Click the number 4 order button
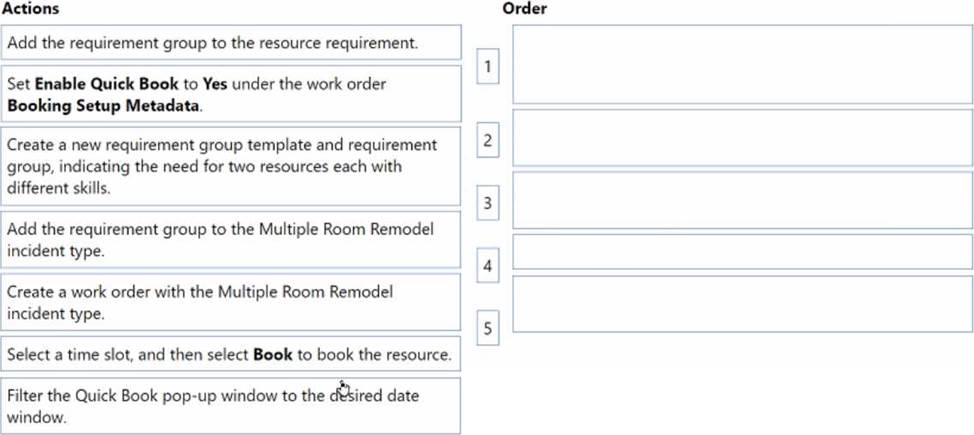The height and width of the screenshot is (435, 974). point(488,265)
